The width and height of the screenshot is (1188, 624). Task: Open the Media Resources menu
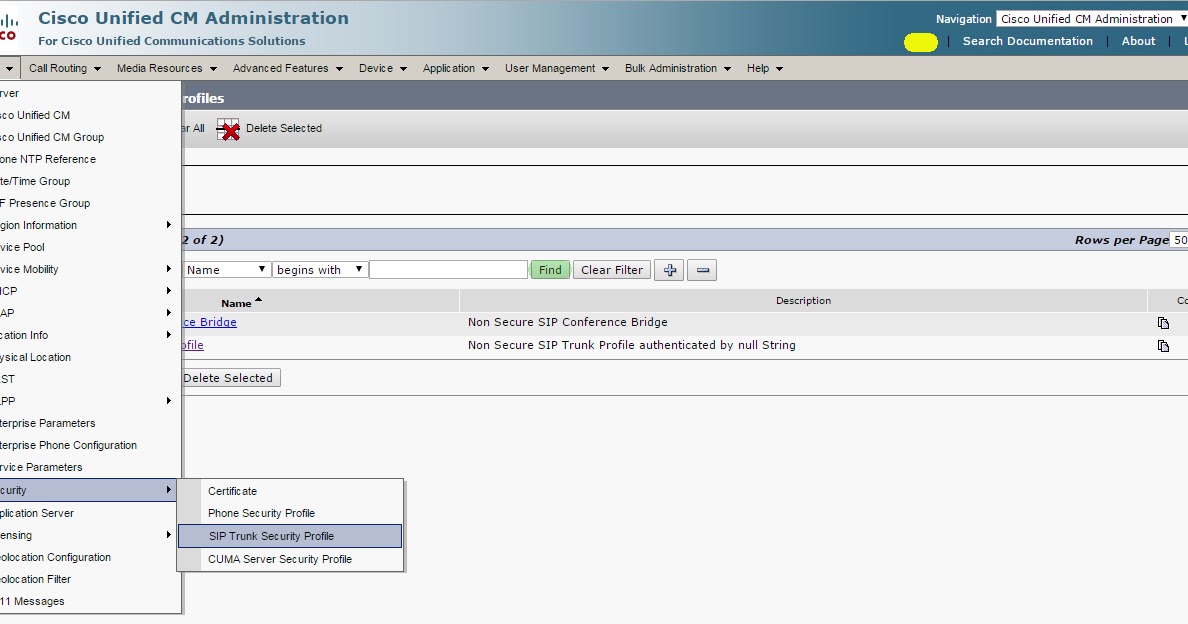(167, 68)
